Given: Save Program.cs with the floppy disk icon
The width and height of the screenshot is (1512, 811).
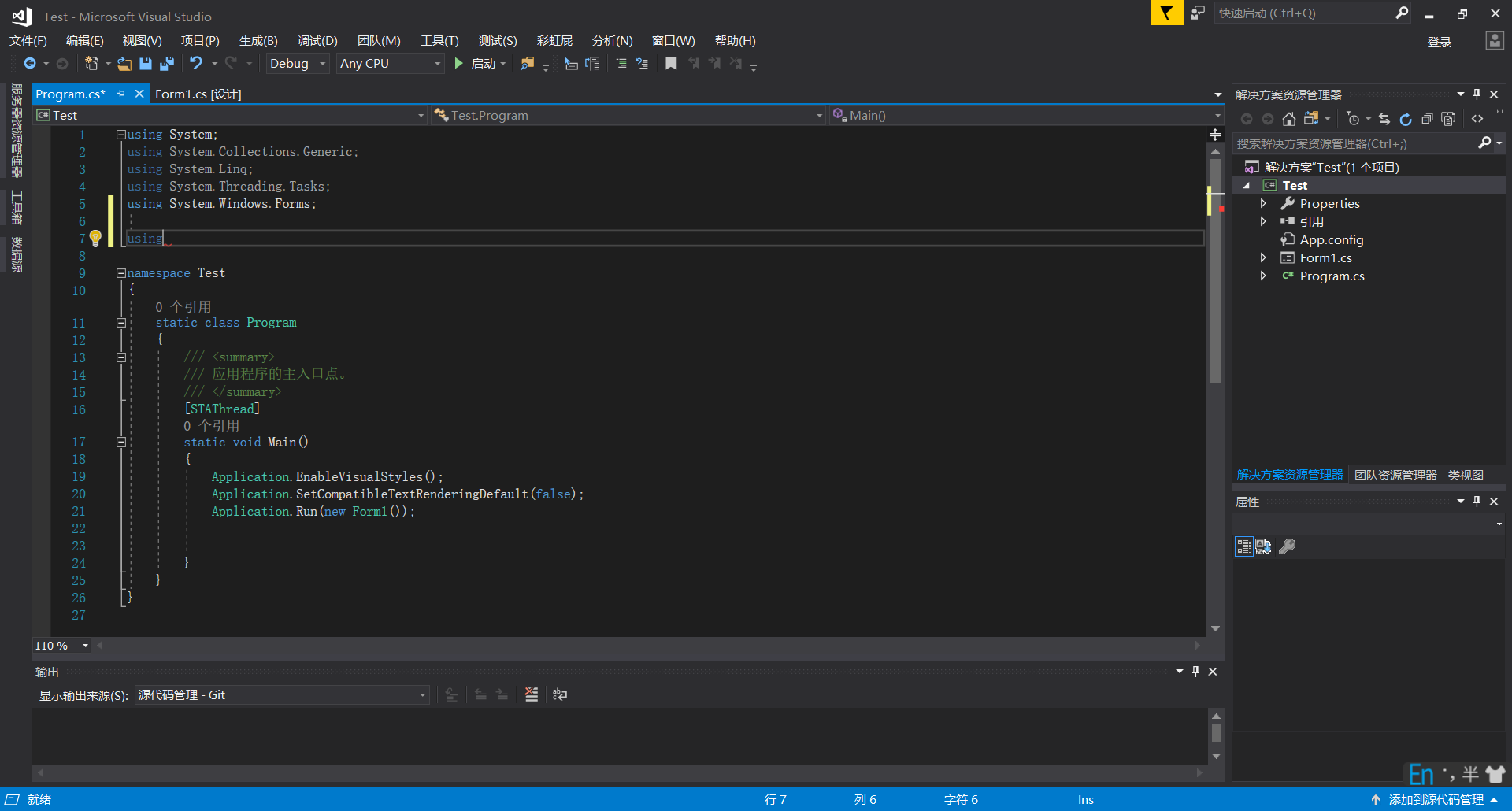Looking at the screenshot, I should tap(146, 63).
